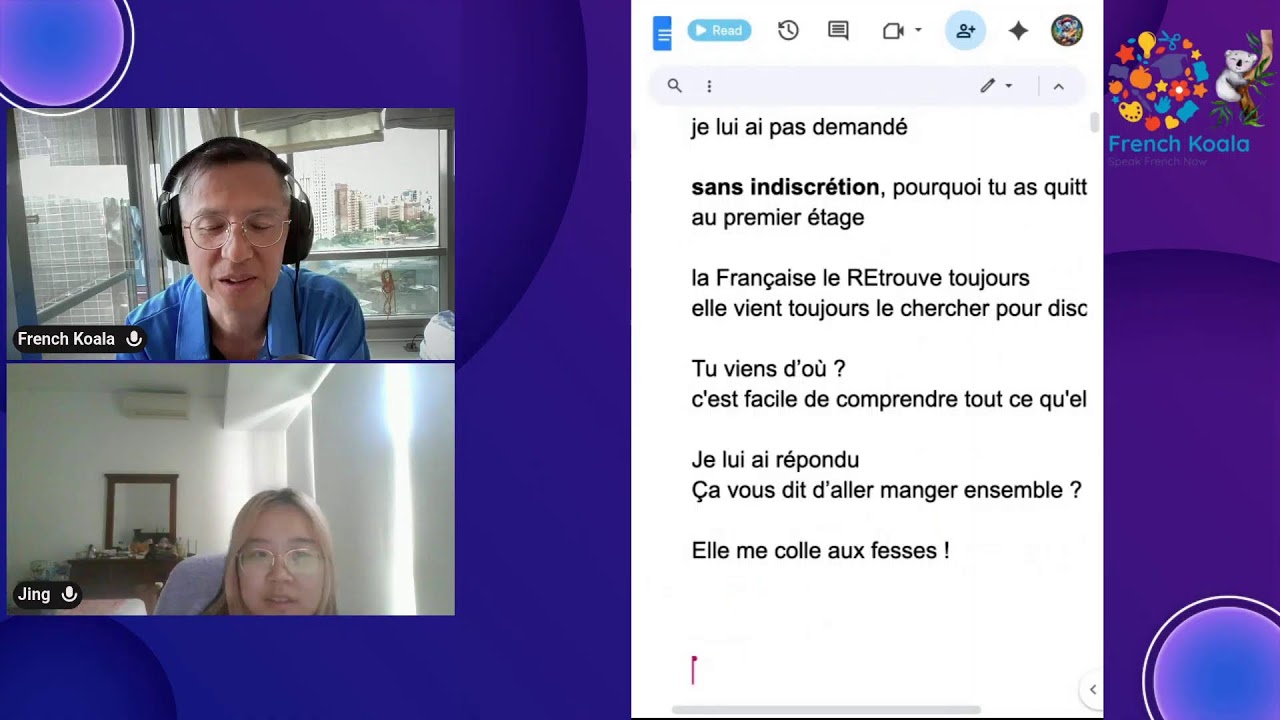Image resolution: width=1280 pixels, height=720 pixels.
Task: Expand the video call dropdown arrow
Action: (918, 31)
